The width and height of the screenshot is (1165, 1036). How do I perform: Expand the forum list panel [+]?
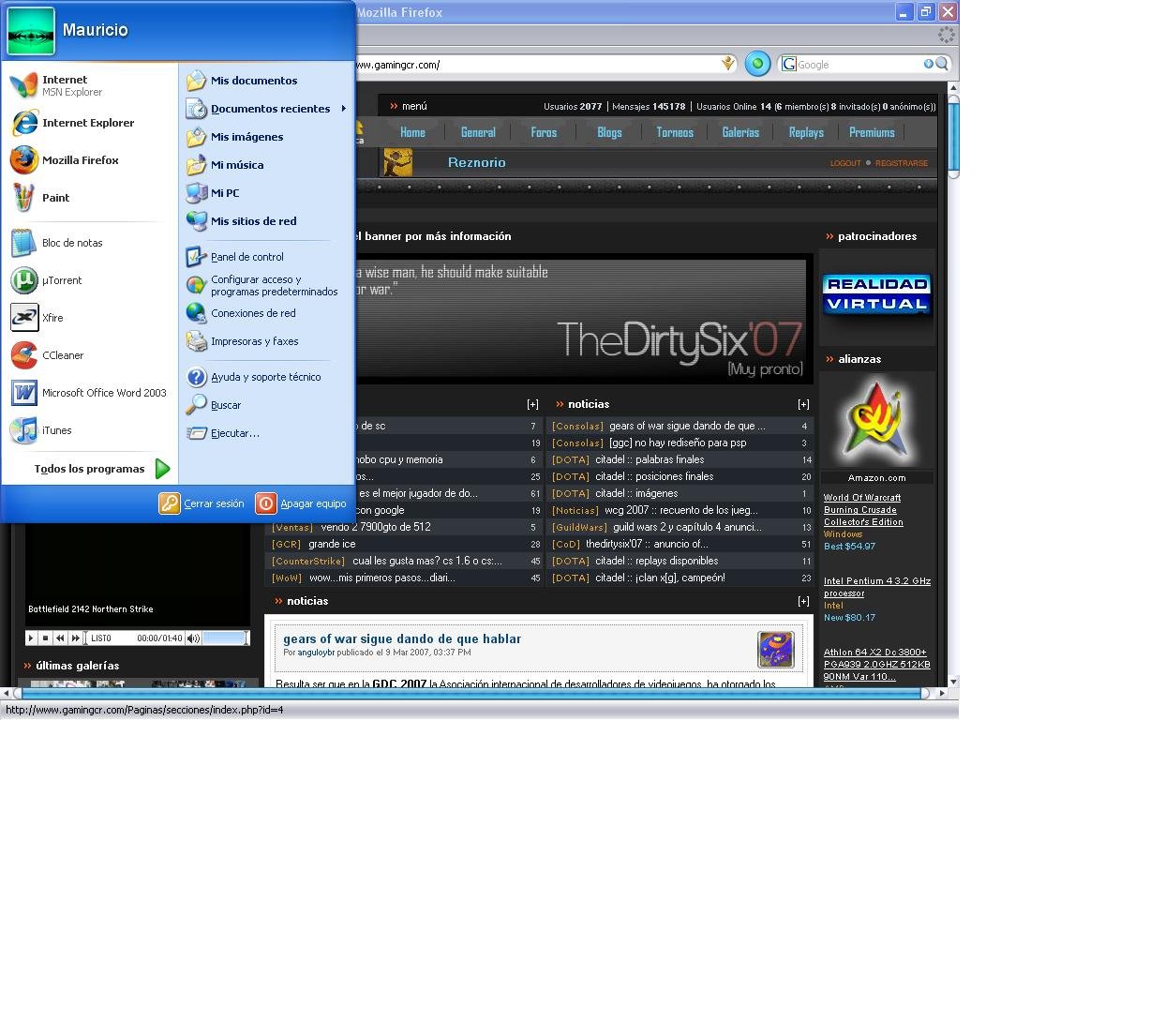pos(532,404)
